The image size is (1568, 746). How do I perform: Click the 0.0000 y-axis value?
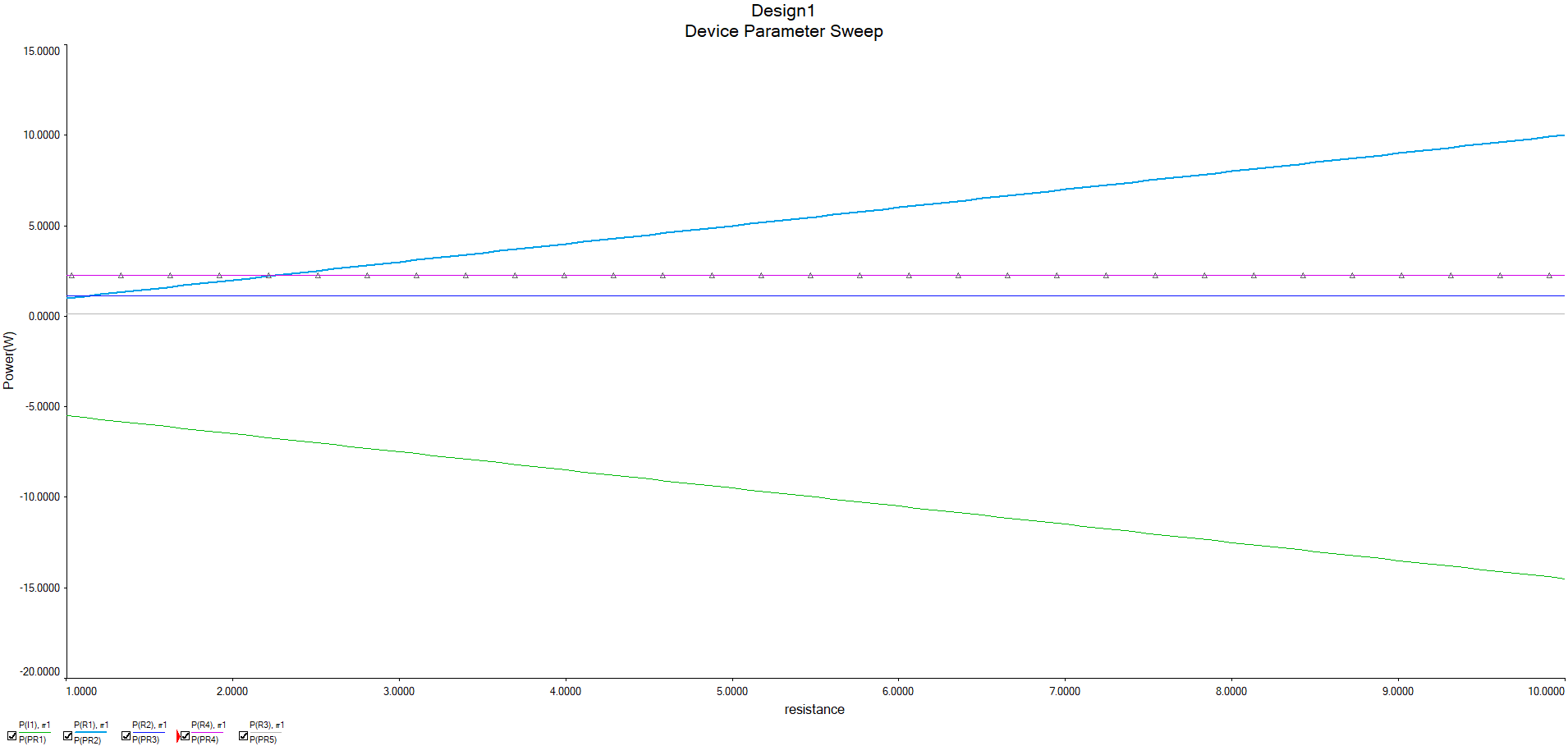44,316
